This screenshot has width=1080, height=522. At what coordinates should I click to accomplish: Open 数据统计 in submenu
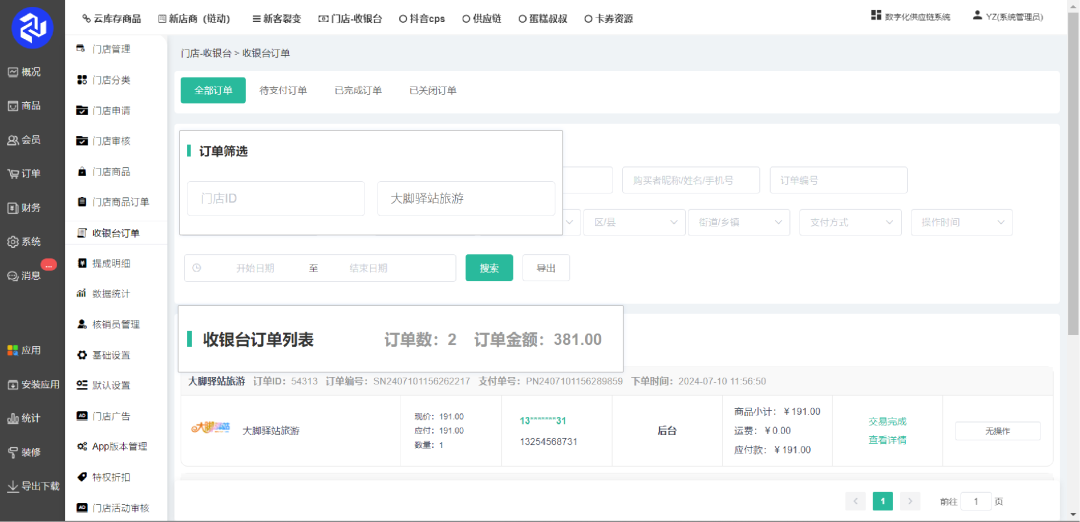(x=110, y=294)
